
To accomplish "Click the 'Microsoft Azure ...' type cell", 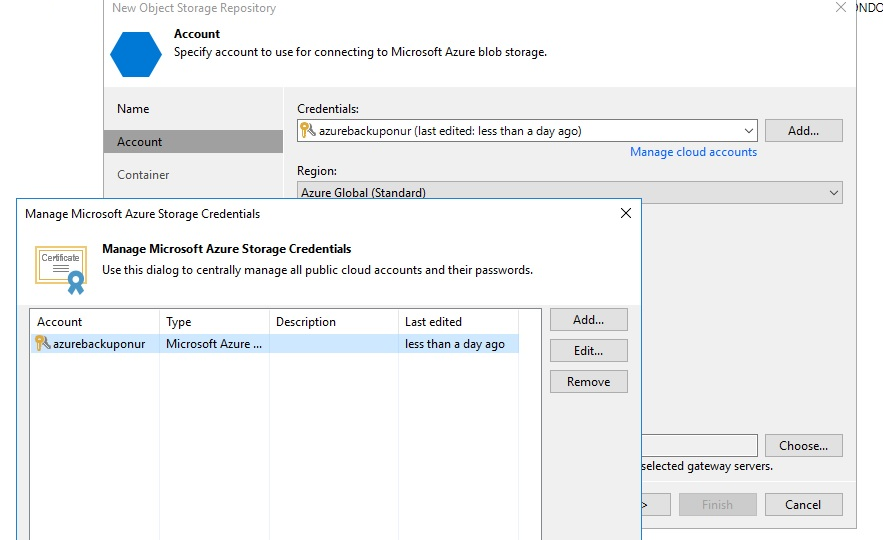I will (x=214, y=343).
